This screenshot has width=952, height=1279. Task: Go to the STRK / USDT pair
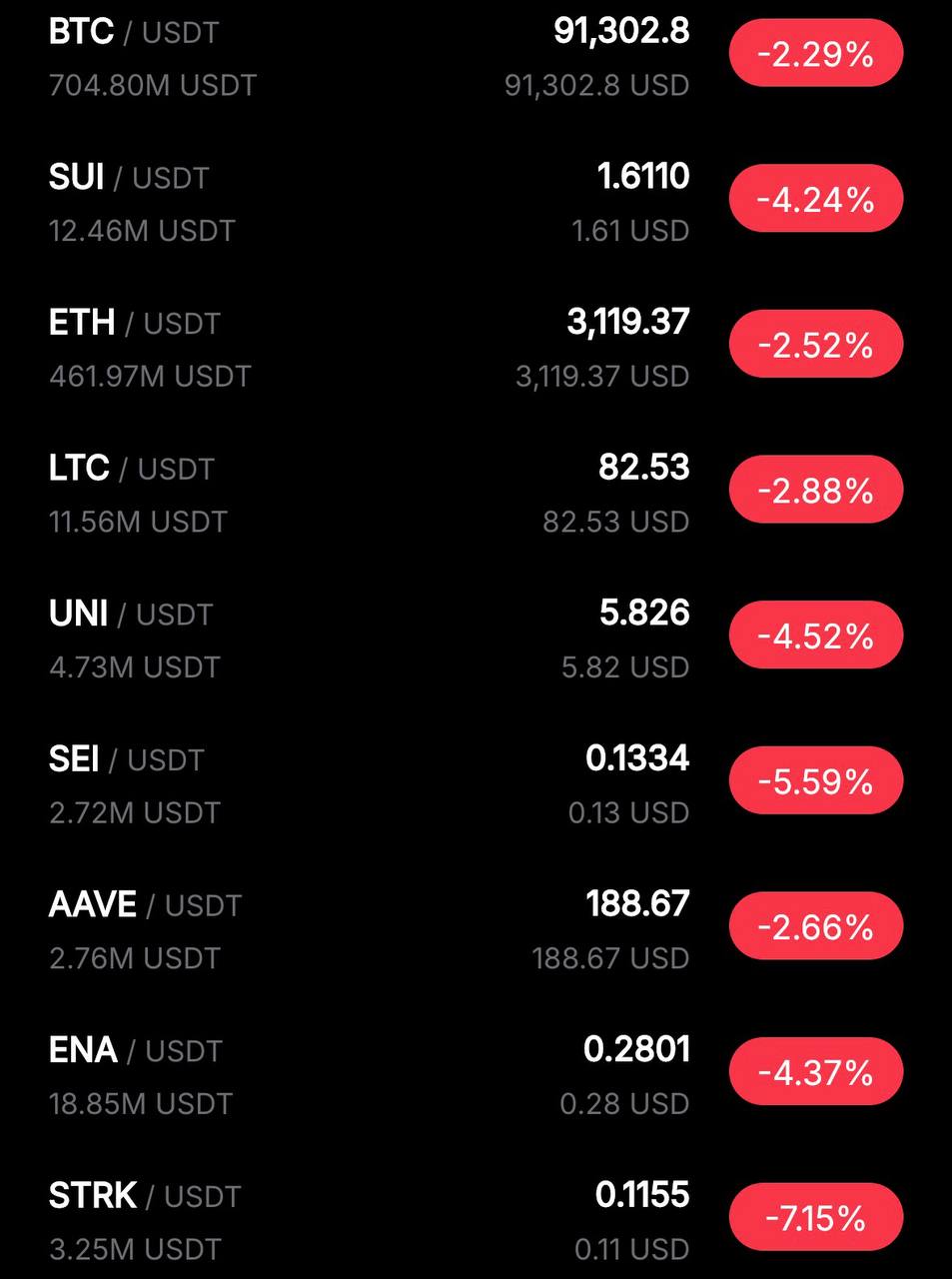pos(145,1196)
